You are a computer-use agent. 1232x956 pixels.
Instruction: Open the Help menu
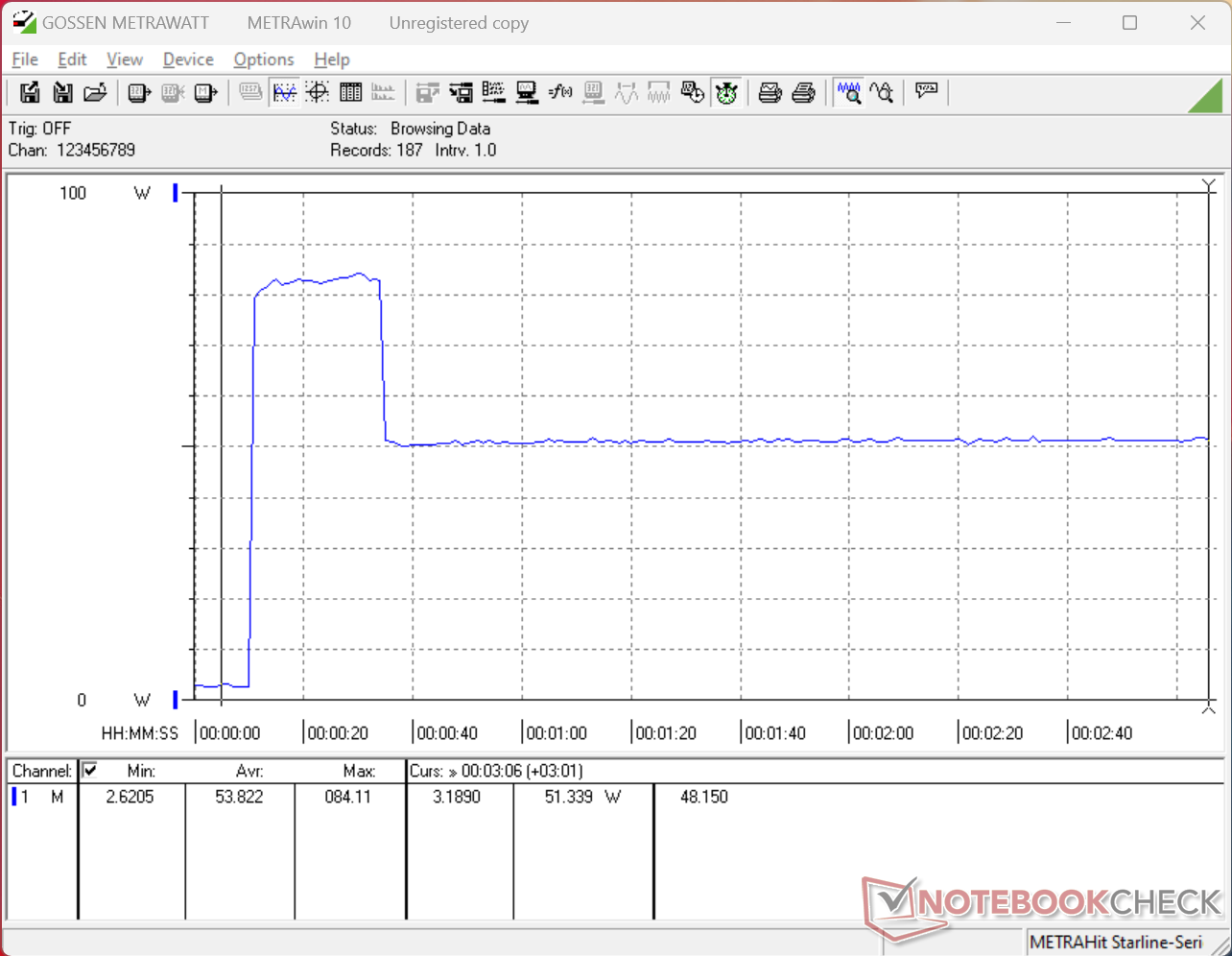[x=332, y=60]
